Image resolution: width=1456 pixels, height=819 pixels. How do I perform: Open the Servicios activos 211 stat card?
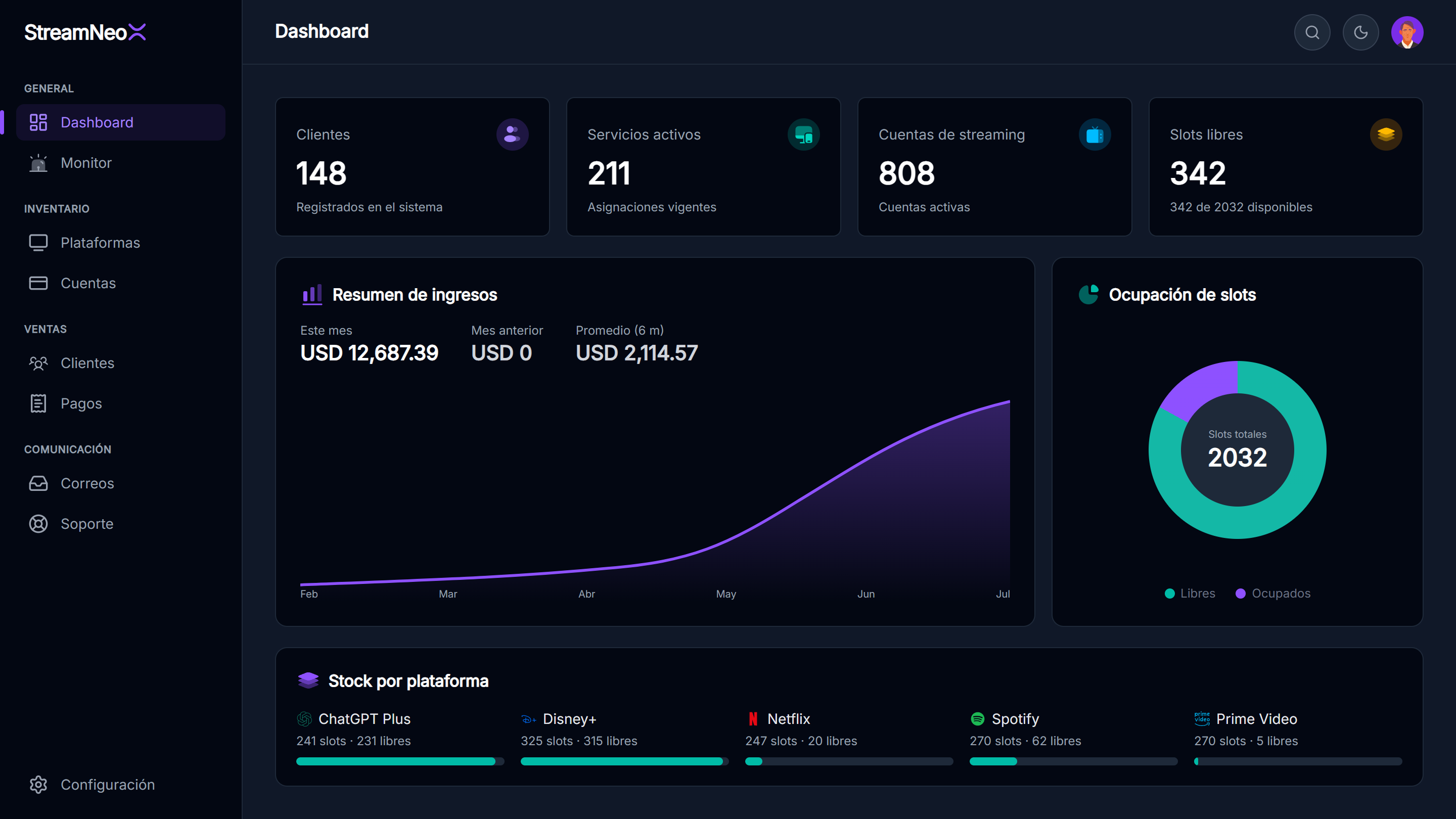(x=703, y=167)
